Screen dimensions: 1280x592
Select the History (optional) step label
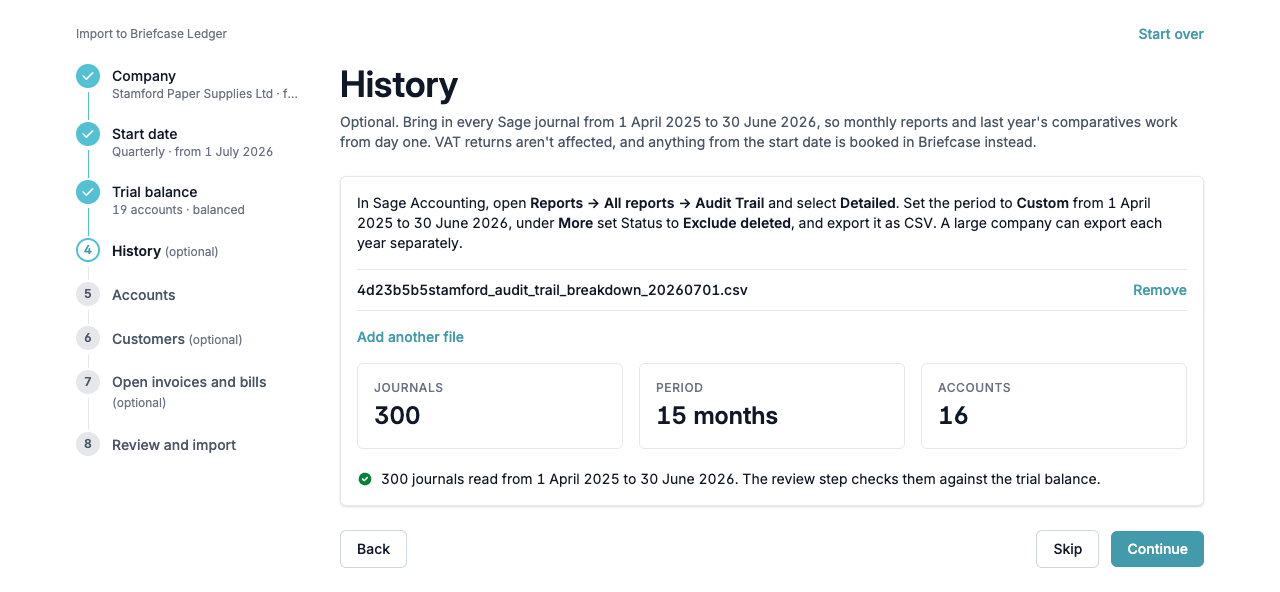165,251
